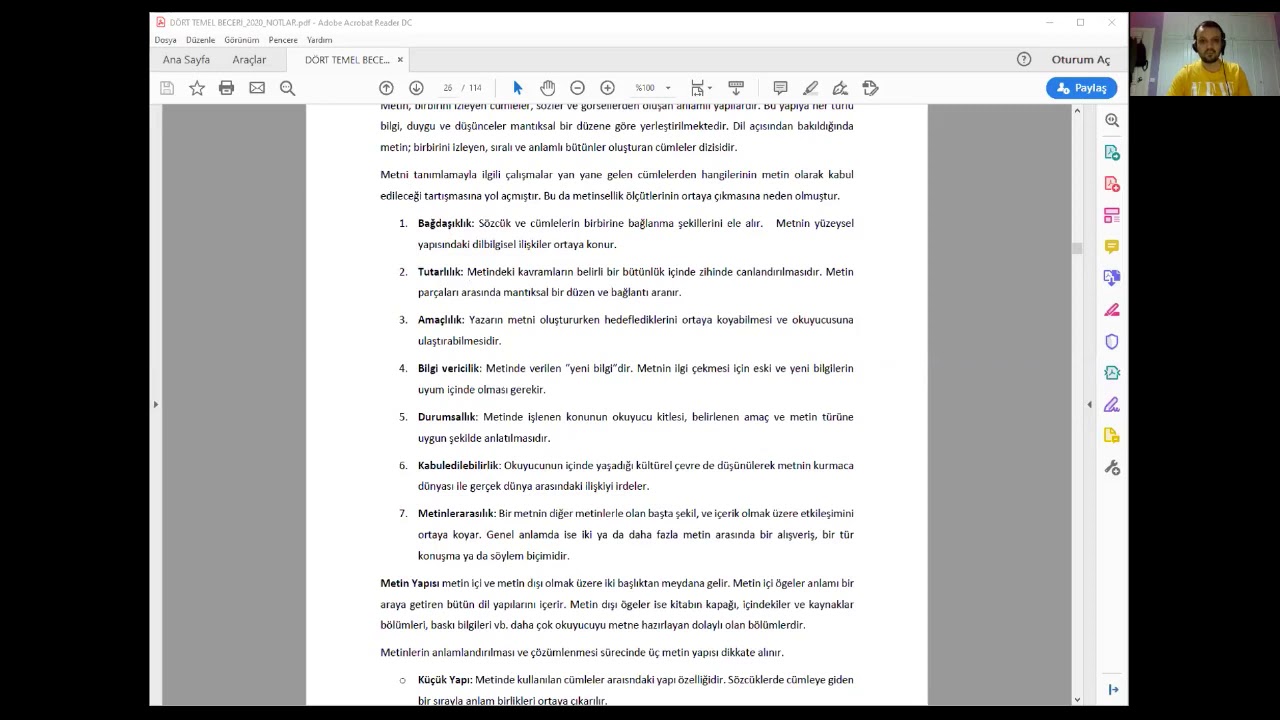Image resolution: width=1280 pixels, height=720 pixels.
Task: Open the green compress PDF tool
Action: tap(1112, 372)
